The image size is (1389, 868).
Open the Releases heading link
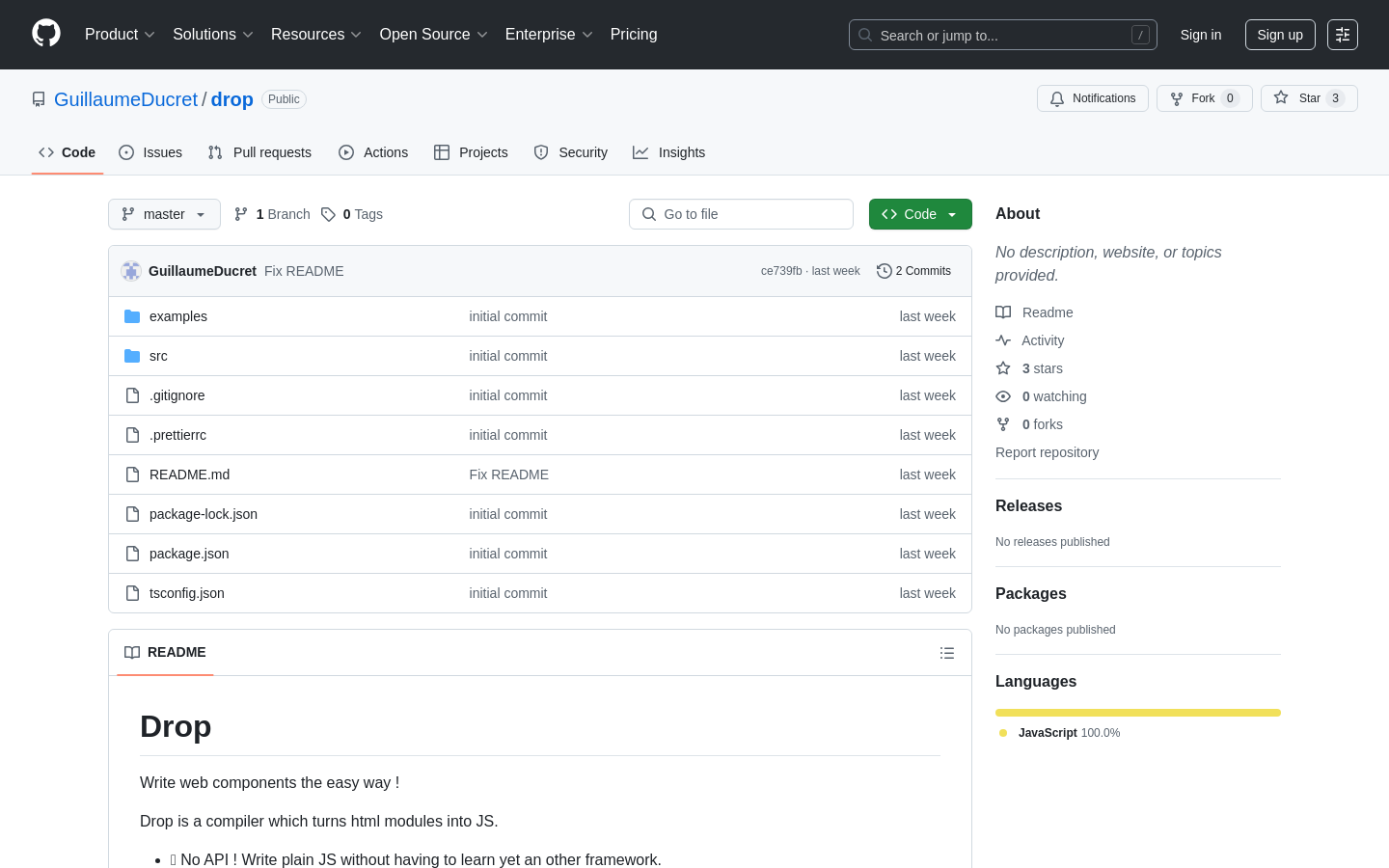pyautogui.click(x=1028, y=506)
